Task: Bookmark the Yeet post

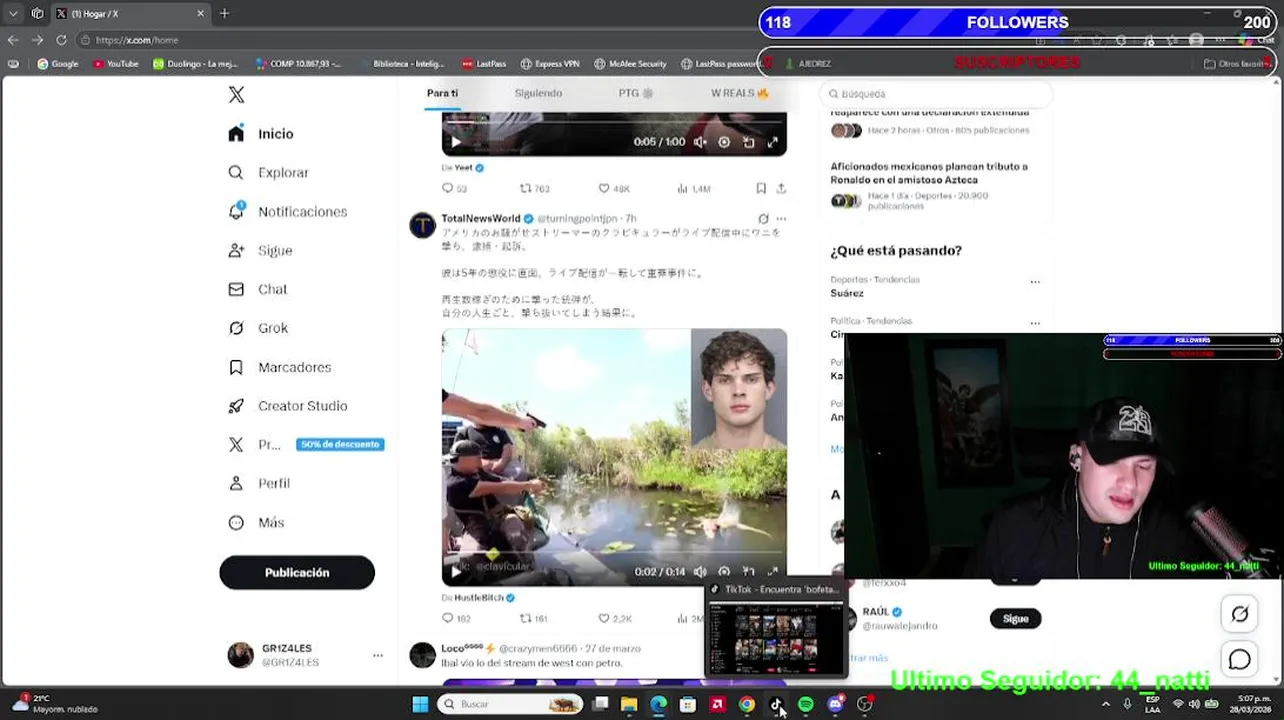Action: 761,188
